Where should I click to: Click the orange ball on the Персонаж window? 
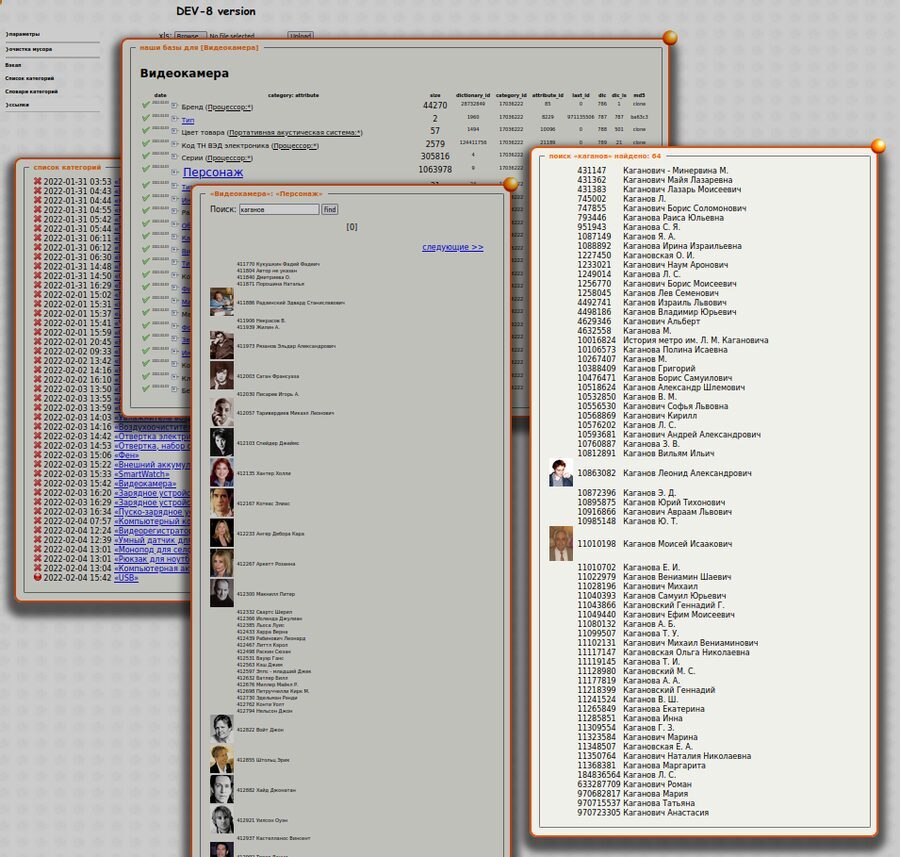tap(510, 184)
